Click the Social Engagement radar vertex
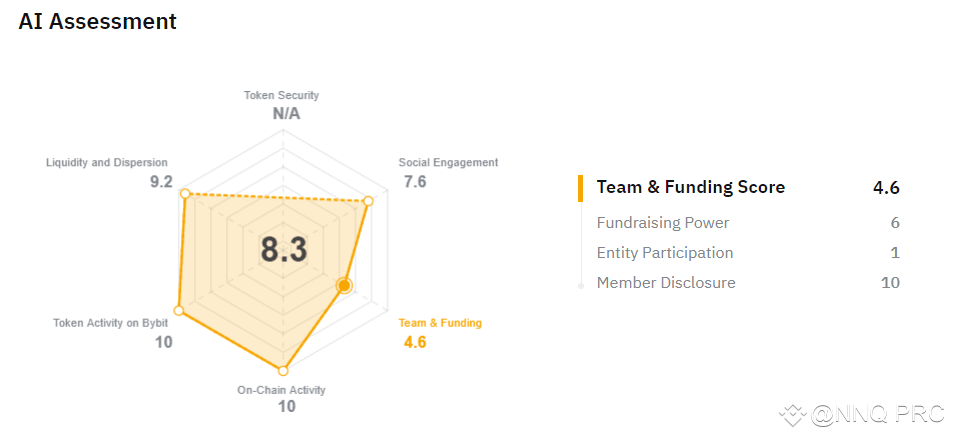The image size is (953, 436). click(368, 202)
